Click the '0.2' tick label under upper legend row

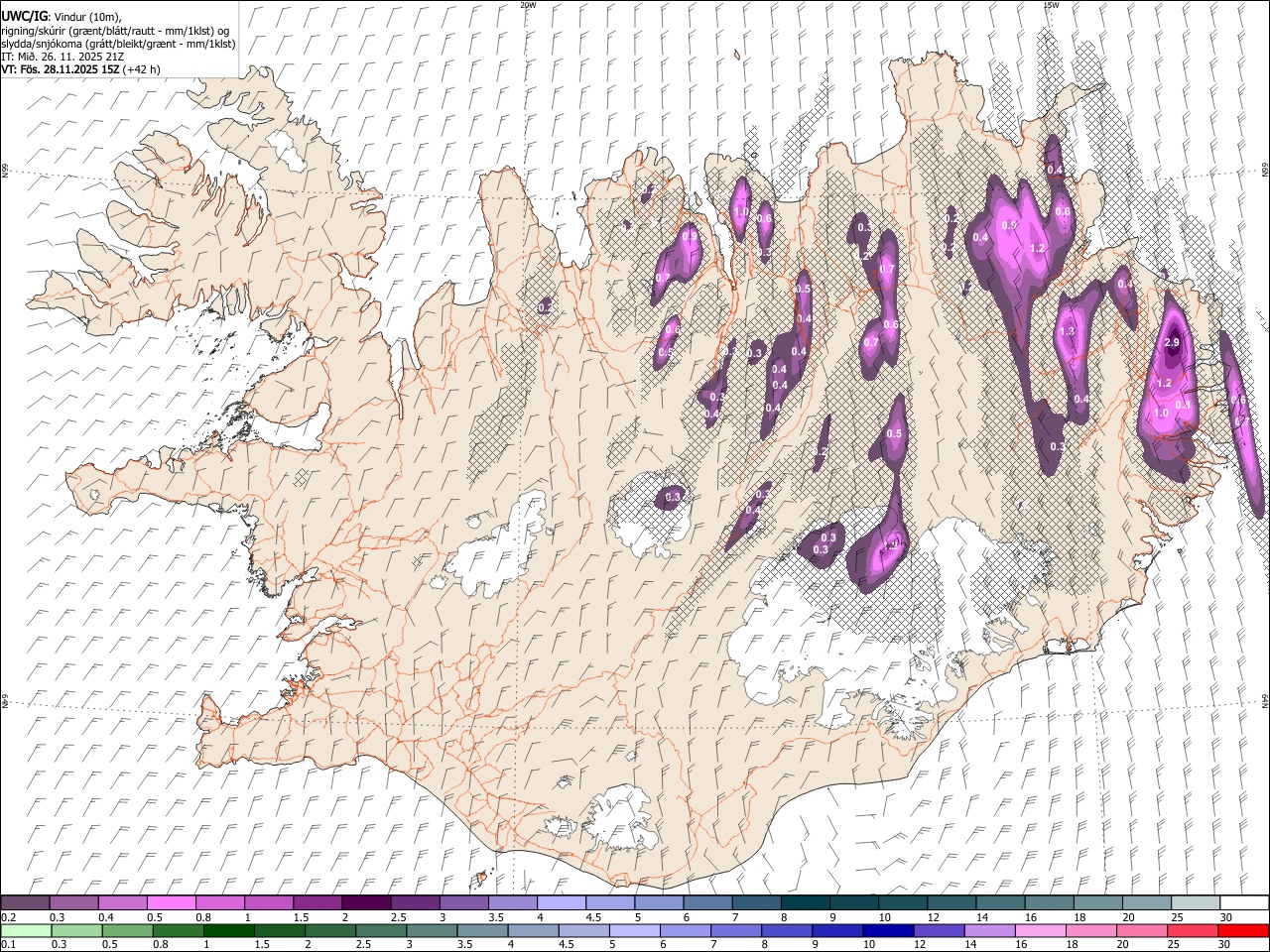tap(8, 916)
